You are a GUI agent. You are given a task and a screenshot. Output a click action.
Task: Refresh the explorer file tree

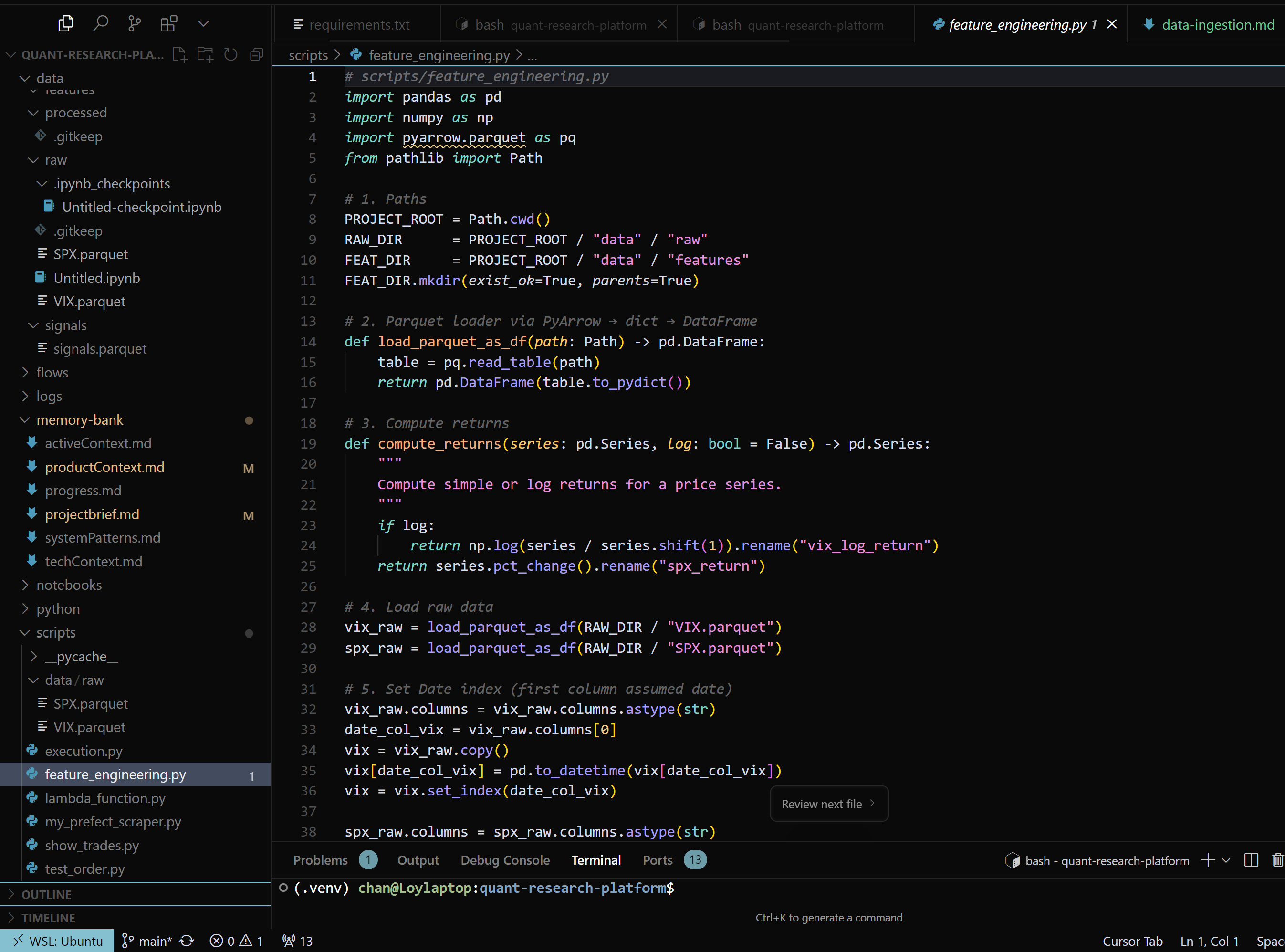(230, 55)
